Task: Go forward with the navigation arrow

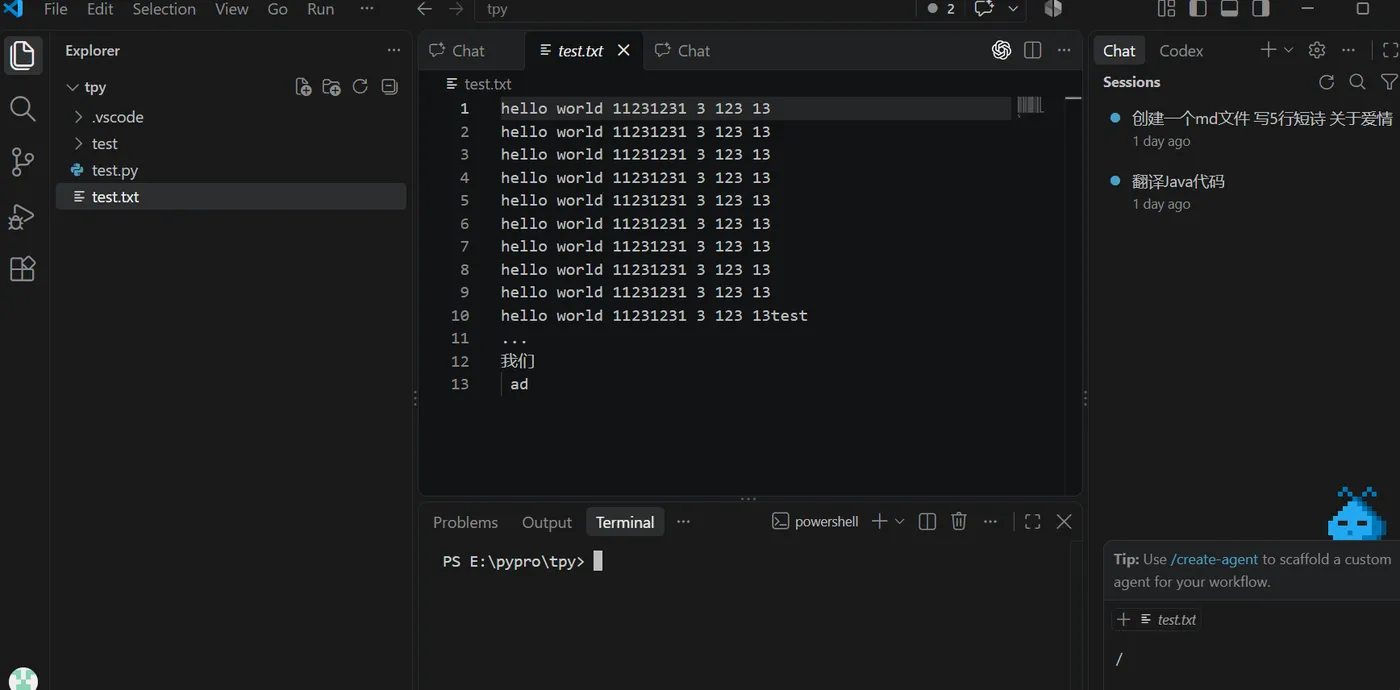Action: [x=456, y=9]
